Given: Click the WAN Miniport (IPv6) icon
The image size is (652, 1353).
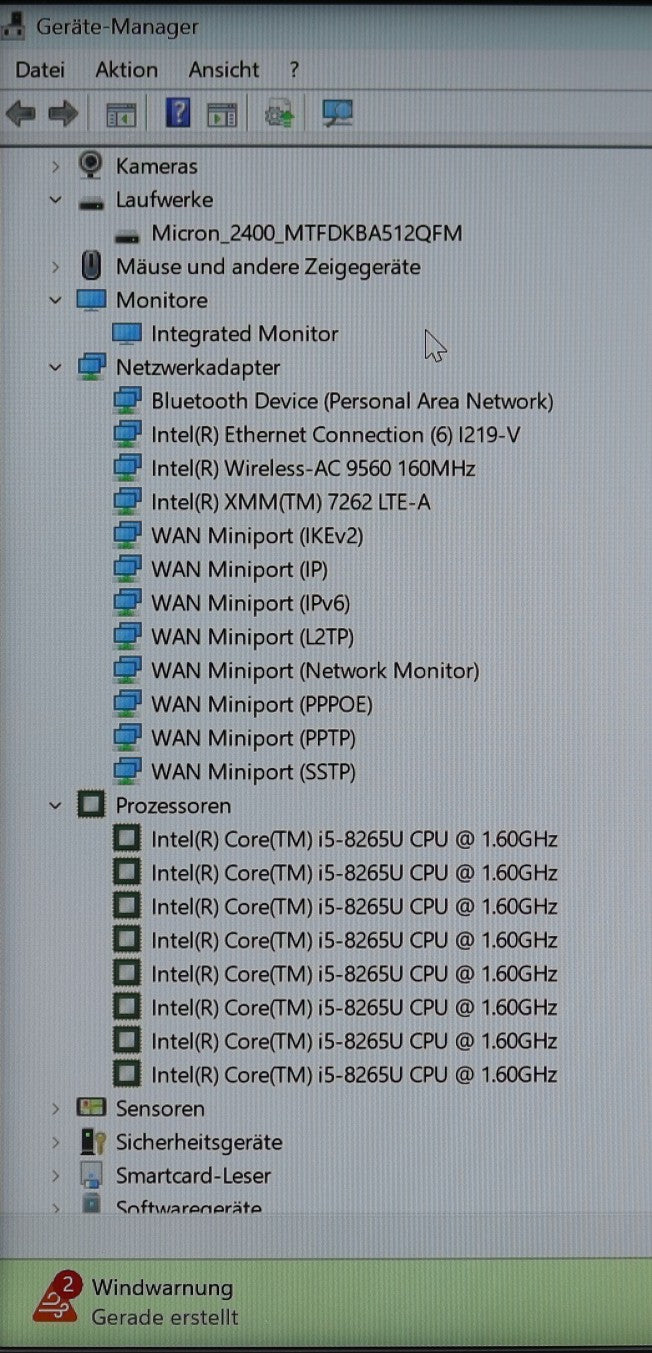Looking at the screenshot, I should [x=126, y=603].
